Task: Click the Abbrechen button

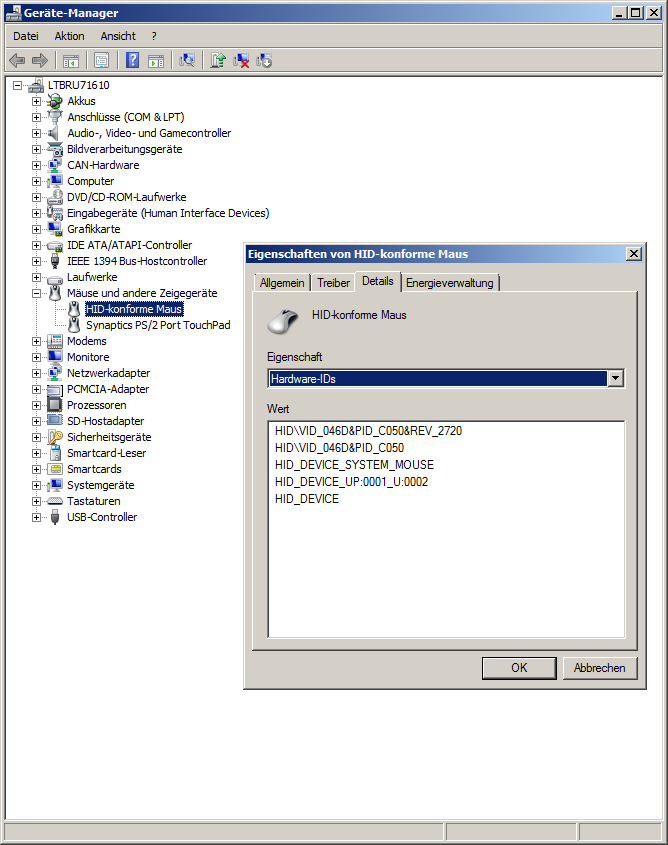Action: tap(600, 668)
